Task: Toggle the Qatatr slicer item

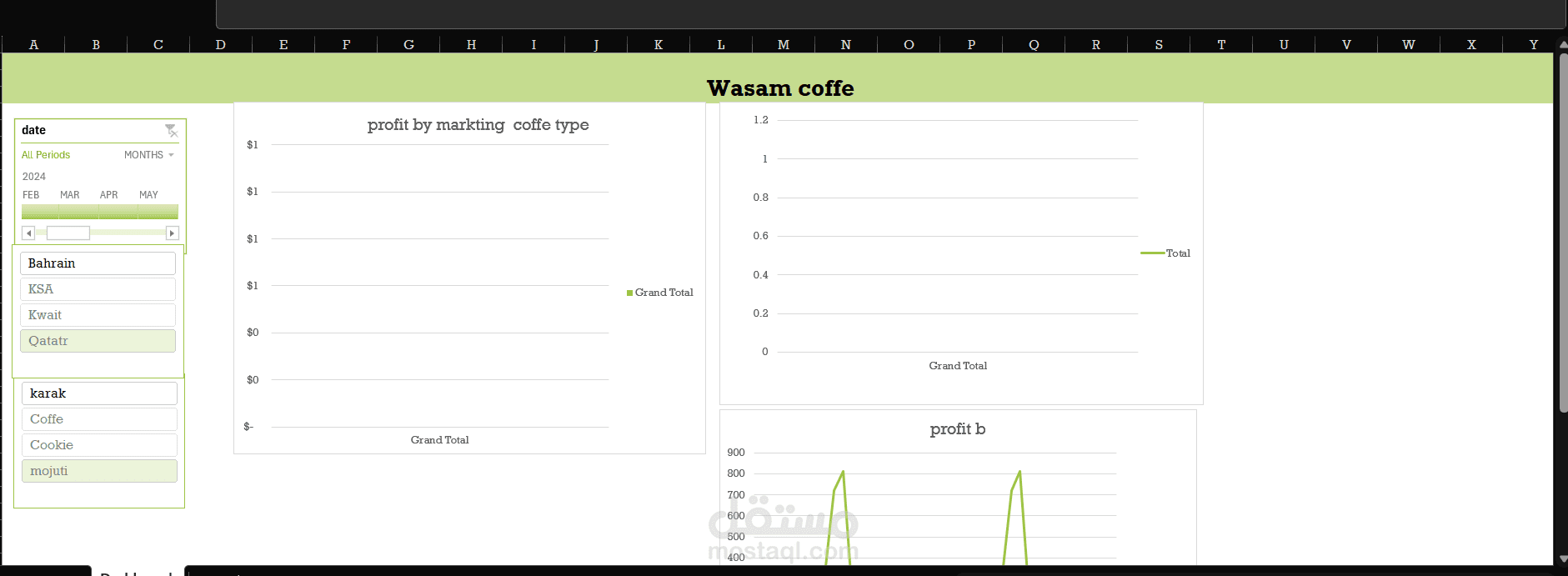Action: 98,341
